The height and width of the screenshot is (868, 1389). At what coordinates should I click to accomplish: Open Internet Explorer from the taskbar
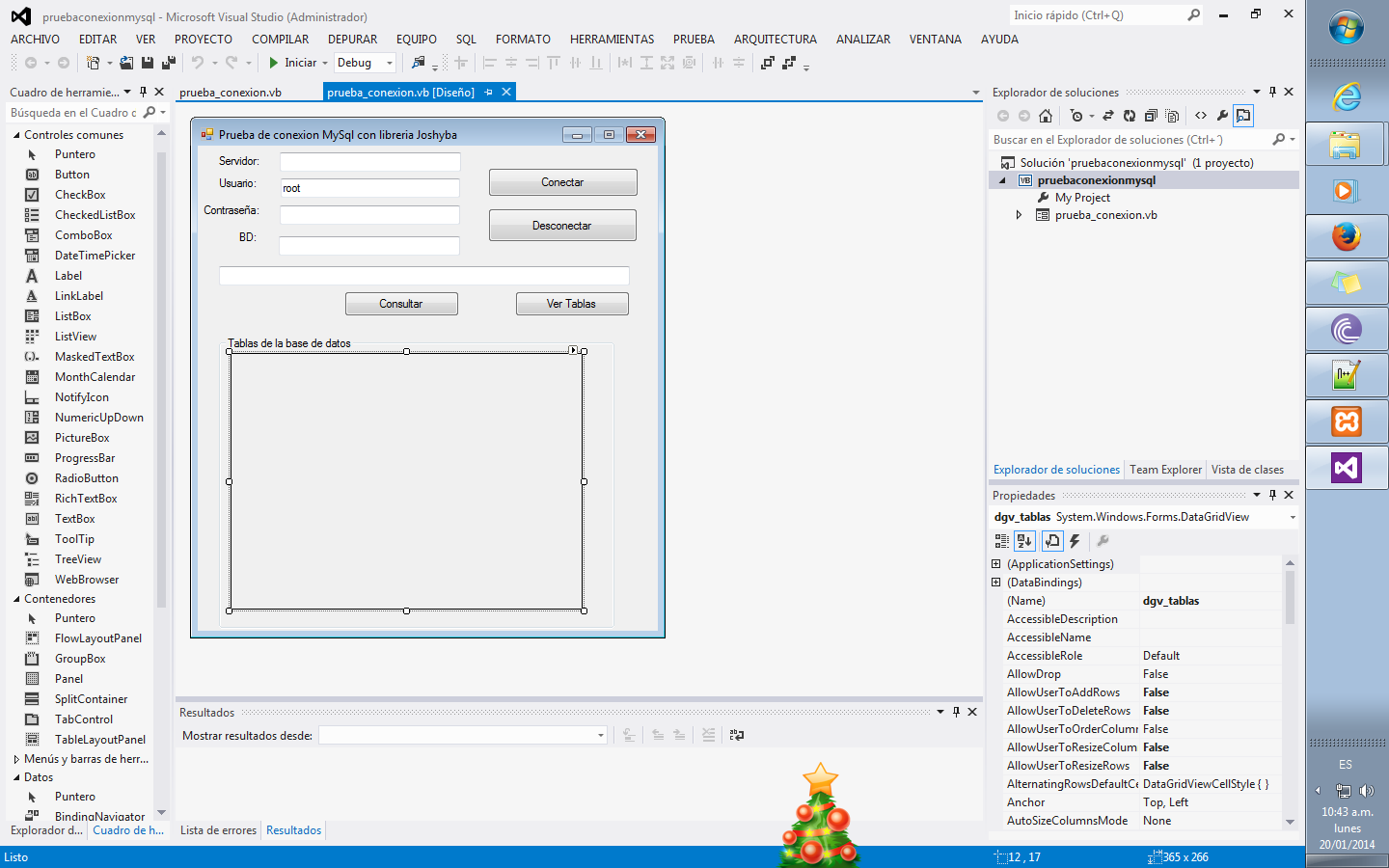1347,96
